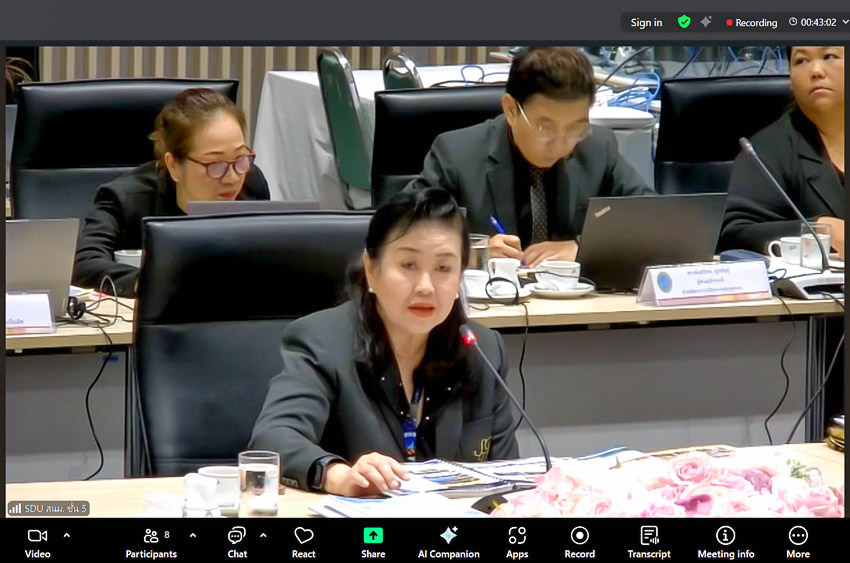
Task: Open the More options menu
Action: point(798,541)
